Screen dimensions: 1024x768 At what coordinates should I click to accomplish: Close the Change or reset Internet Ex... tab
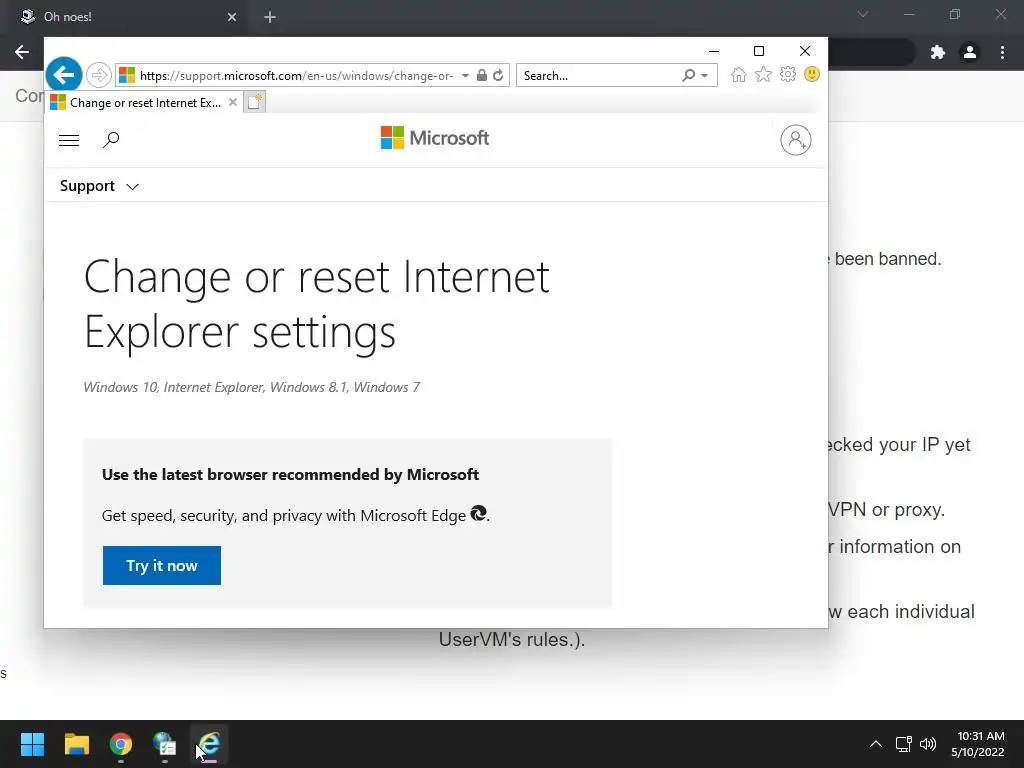coord(232,103)
